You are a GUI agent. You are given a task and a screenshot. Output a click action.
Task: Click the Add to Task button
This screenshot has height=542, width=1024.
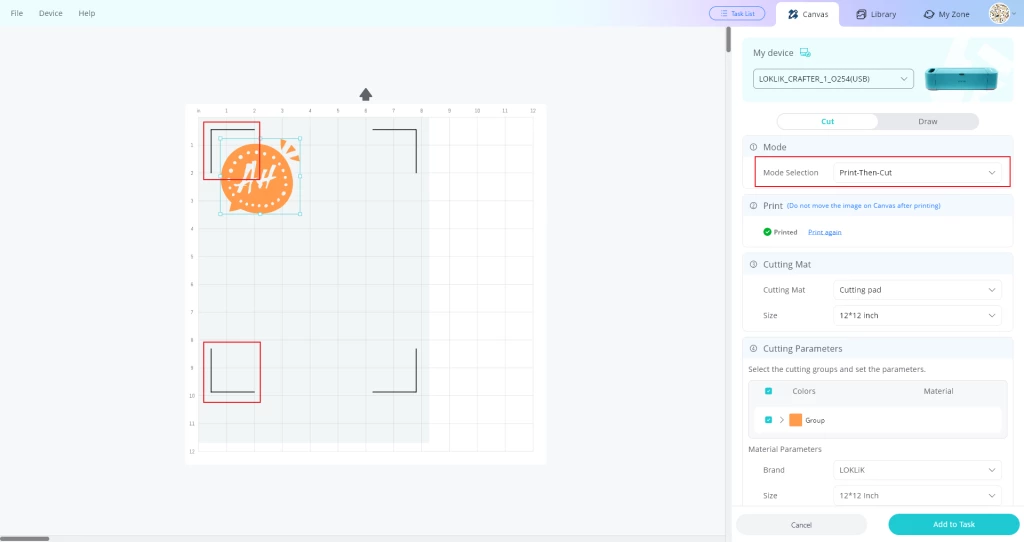tap(953, 524)
